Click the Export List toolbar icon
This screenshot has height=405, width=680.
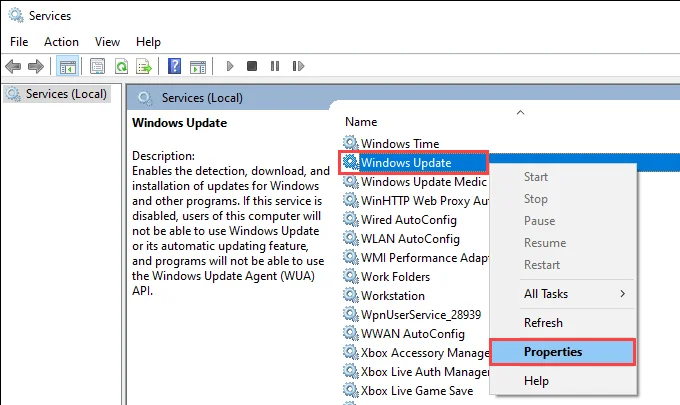(144, 66)
